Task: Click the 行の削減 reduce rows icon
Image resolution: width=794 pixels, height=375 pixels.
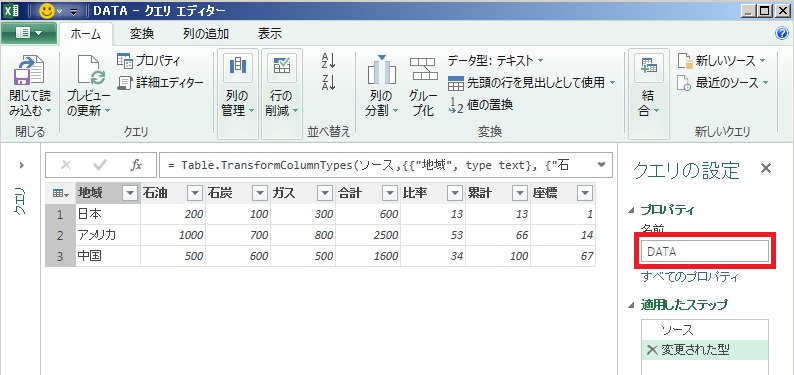Action: [282, 66]
